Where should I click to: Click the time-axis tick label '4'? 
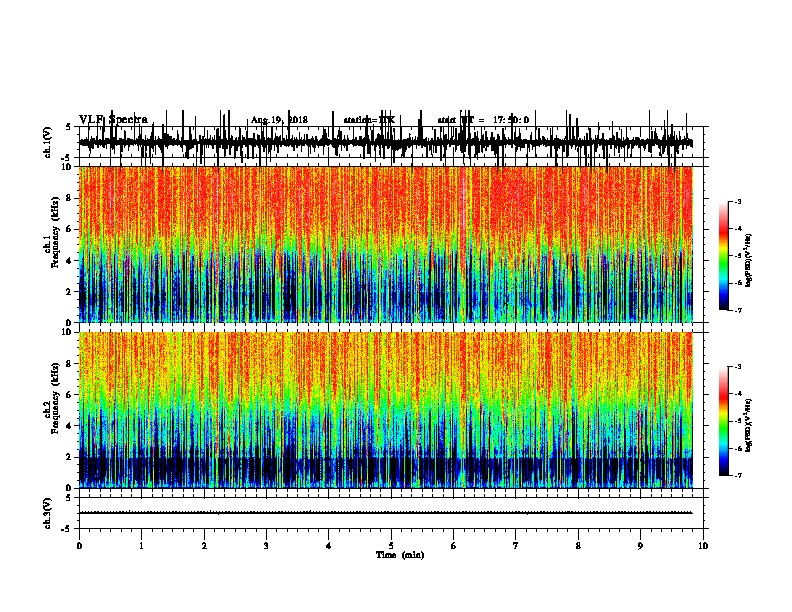[x=329, y=546]
